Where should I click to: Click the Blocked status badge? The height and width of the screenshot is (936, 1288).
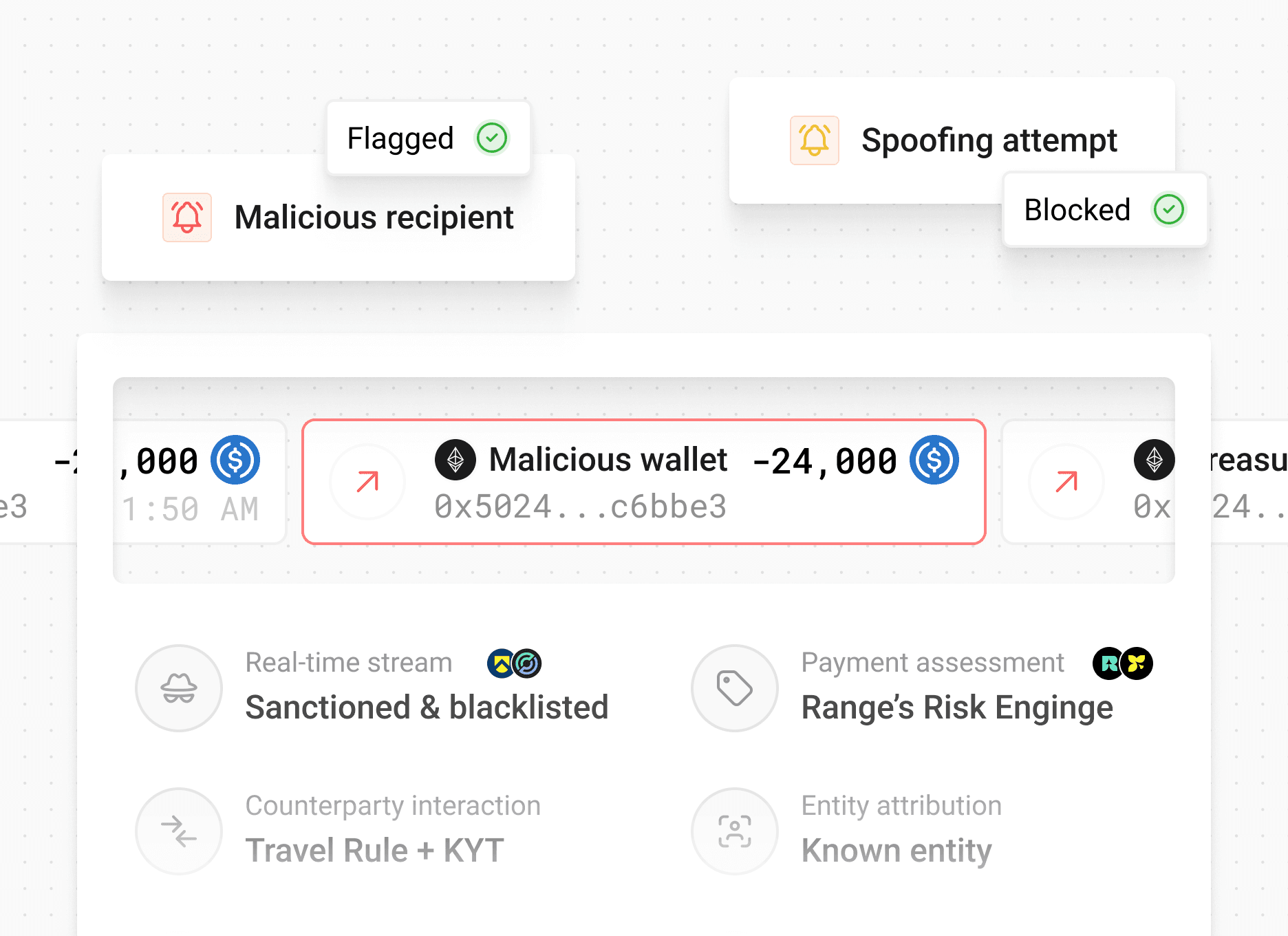1105,209
